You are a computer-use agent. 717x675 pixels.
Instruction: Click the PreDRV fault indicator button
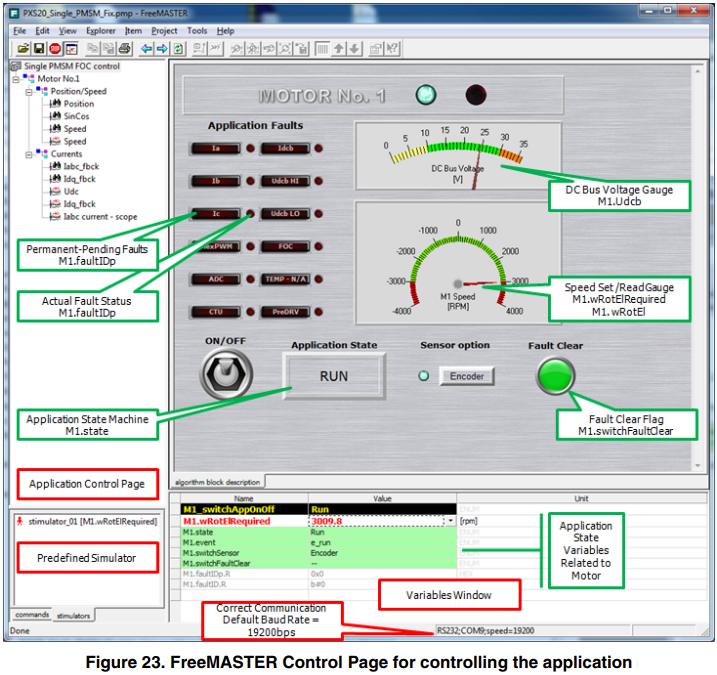[x=285, y=312]
